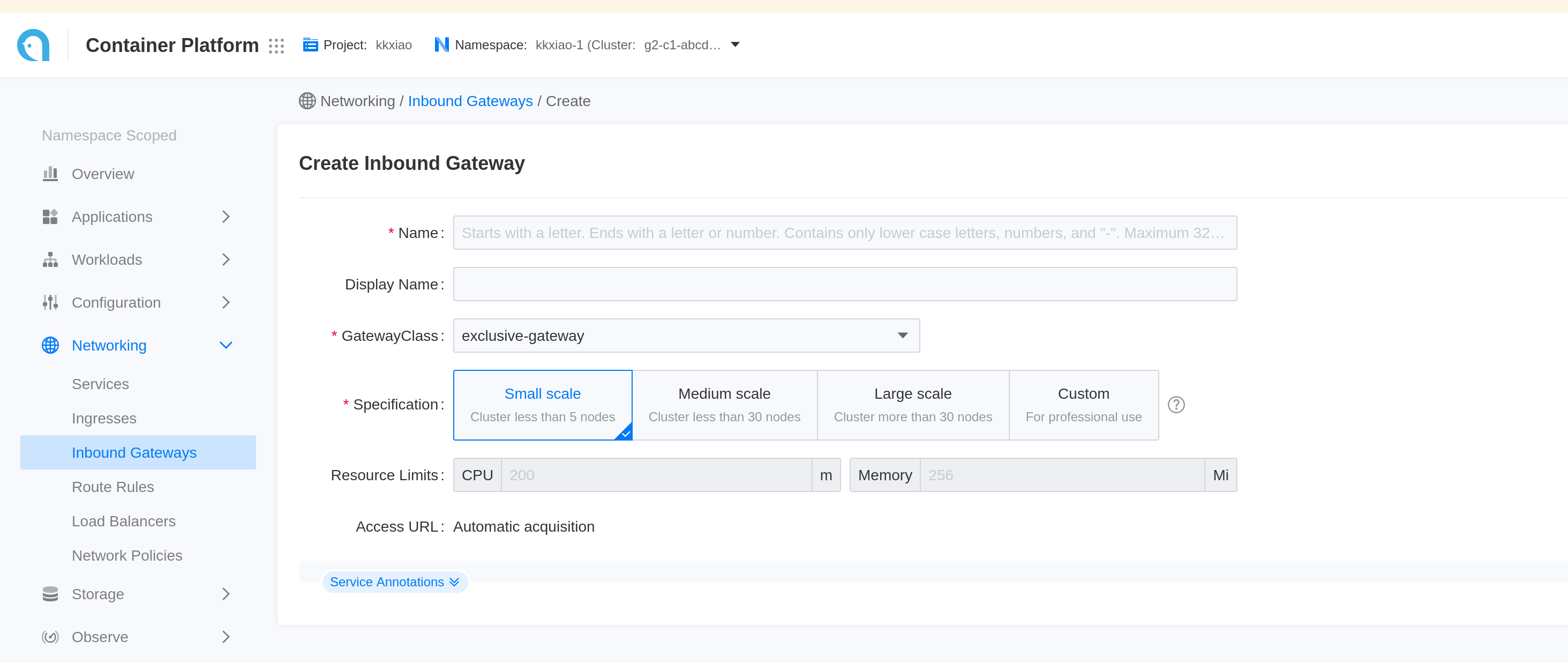Click the Specification help question-mark icon
1568x663 pixels.
[1175, 405]
